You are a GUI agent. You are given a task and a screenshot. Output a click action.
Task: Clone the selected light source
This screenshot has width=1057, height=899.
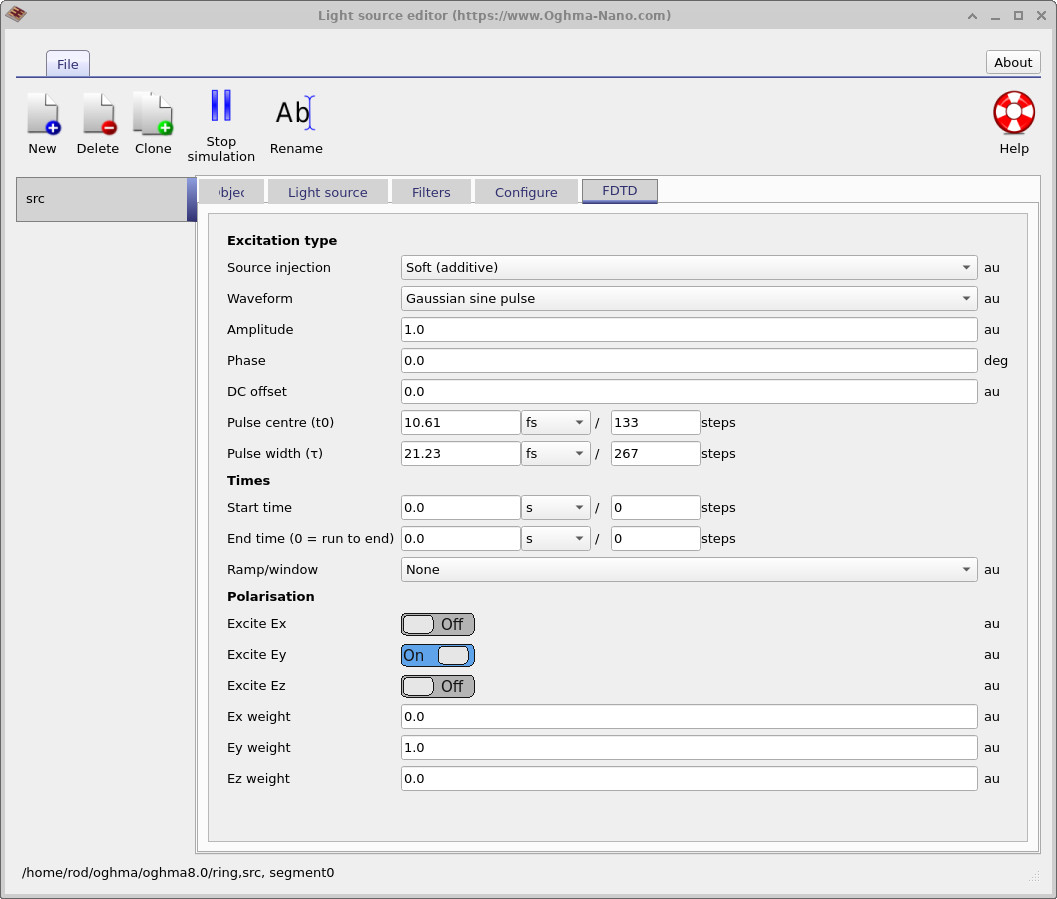click(152, 120)
